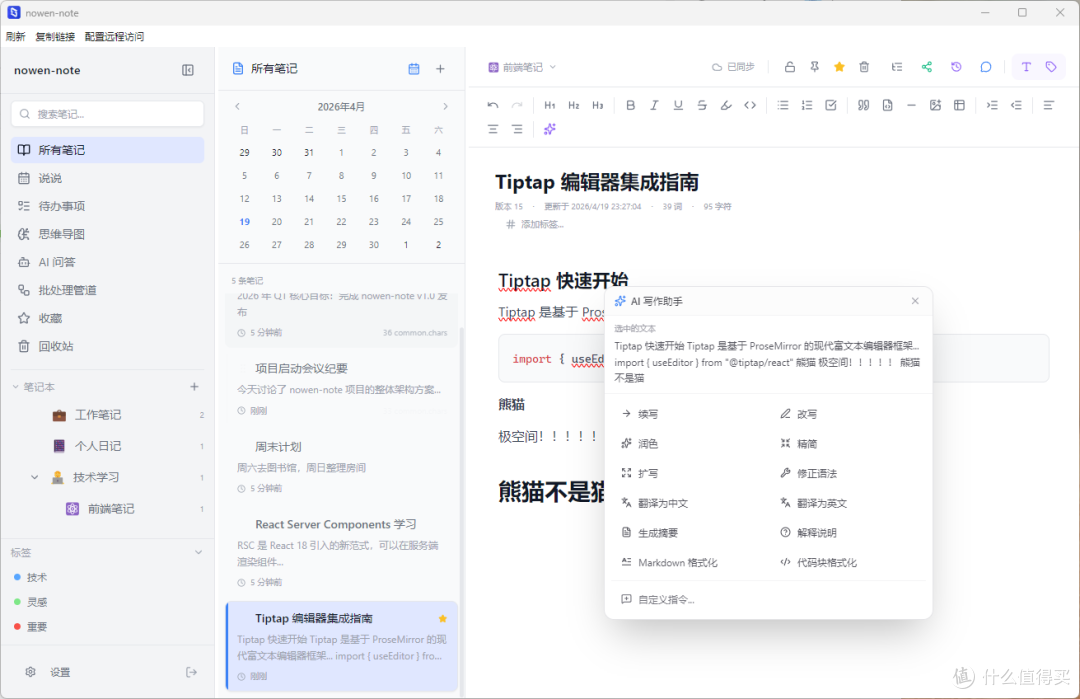This screenshot has width=1080, height=699.
Task: Insert a blockquote
Action: click(x=863, y=105)
